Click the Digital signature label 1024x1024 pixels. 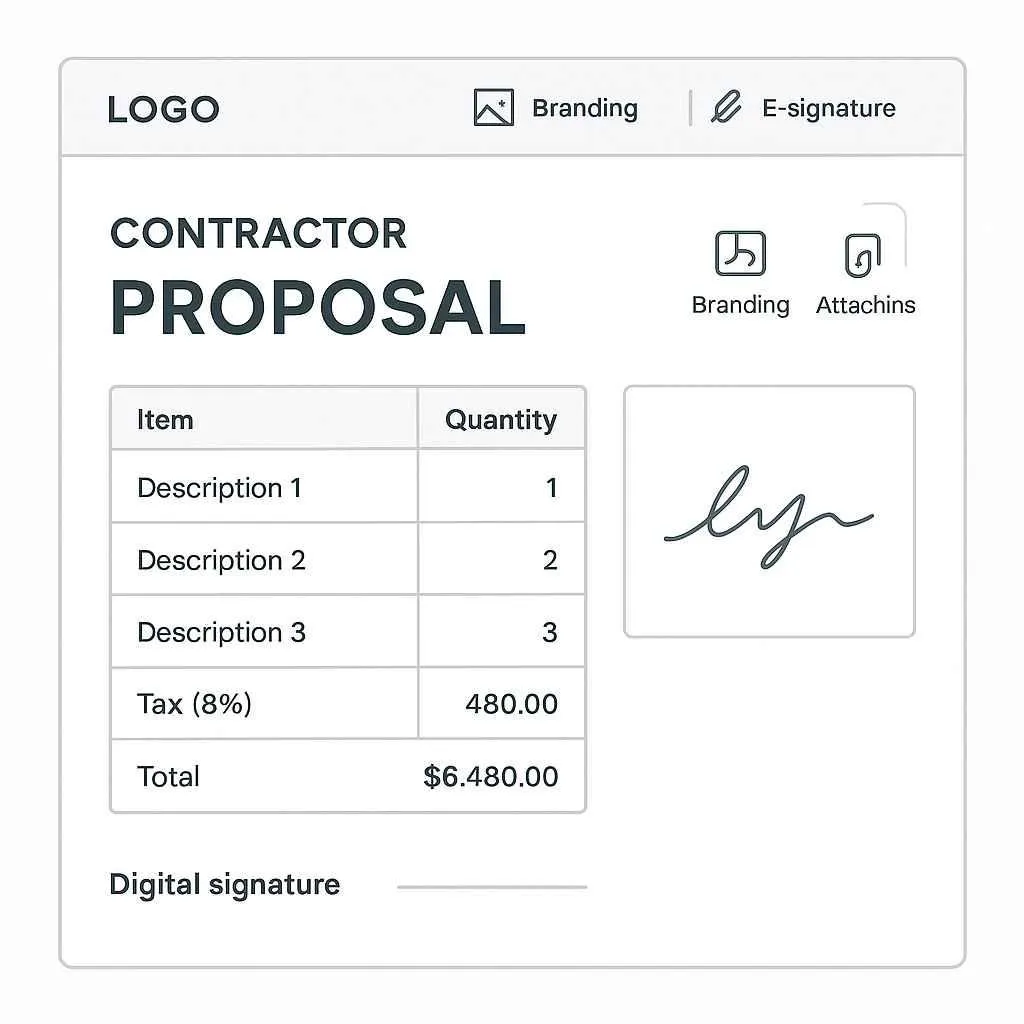tap(225, 885)
